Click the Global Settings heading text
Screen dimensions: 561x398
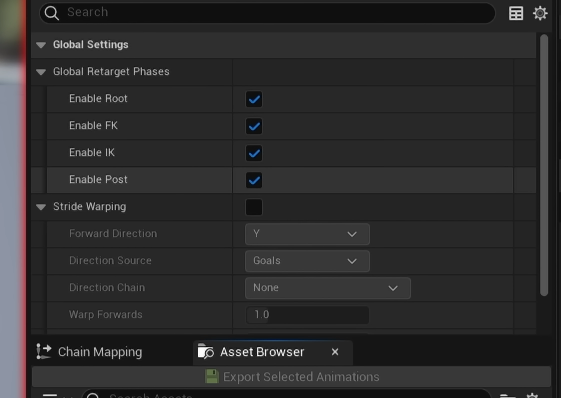(x=91, y=44)
